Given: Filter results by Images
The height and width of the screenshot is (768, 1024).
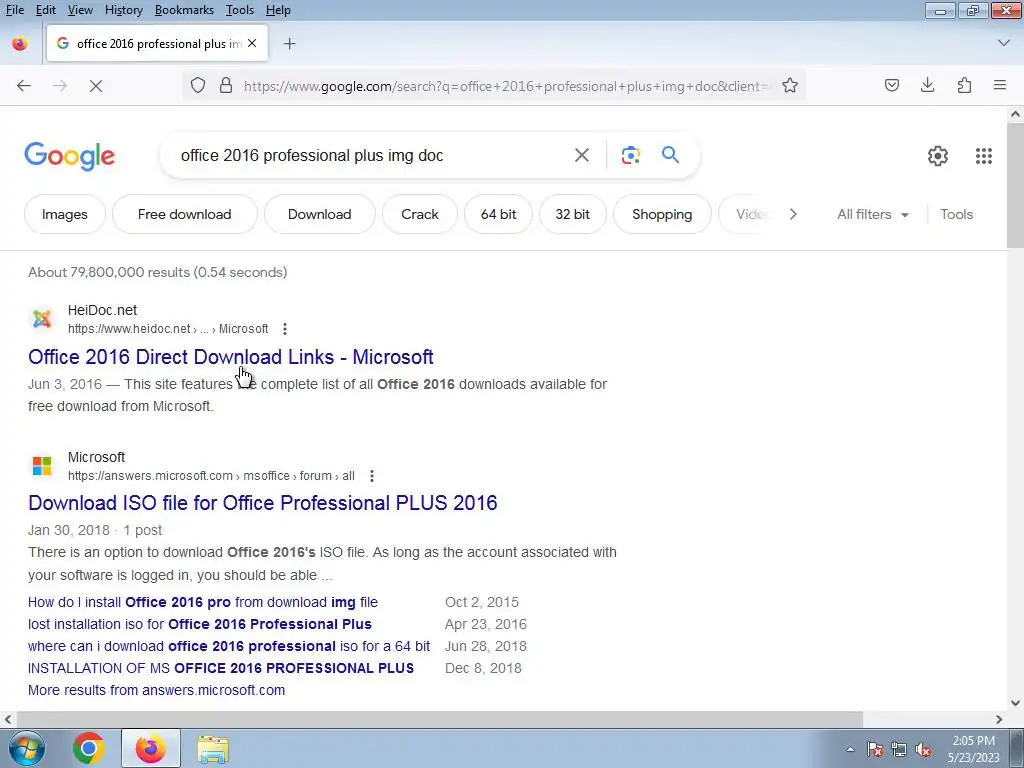Looking at the screenshot, I should (x=65, y=214).
